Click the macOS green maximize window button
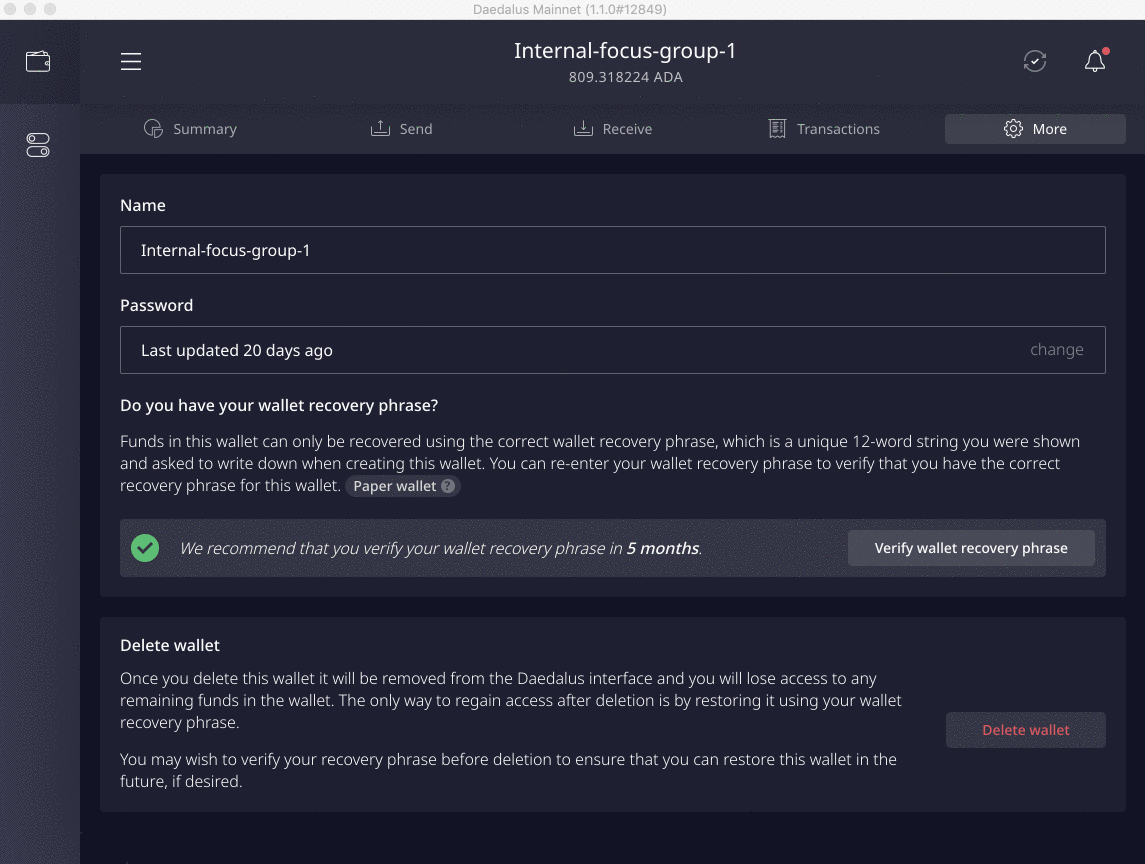This screenshot has width=1145, height=864. (x=50, y=9)
